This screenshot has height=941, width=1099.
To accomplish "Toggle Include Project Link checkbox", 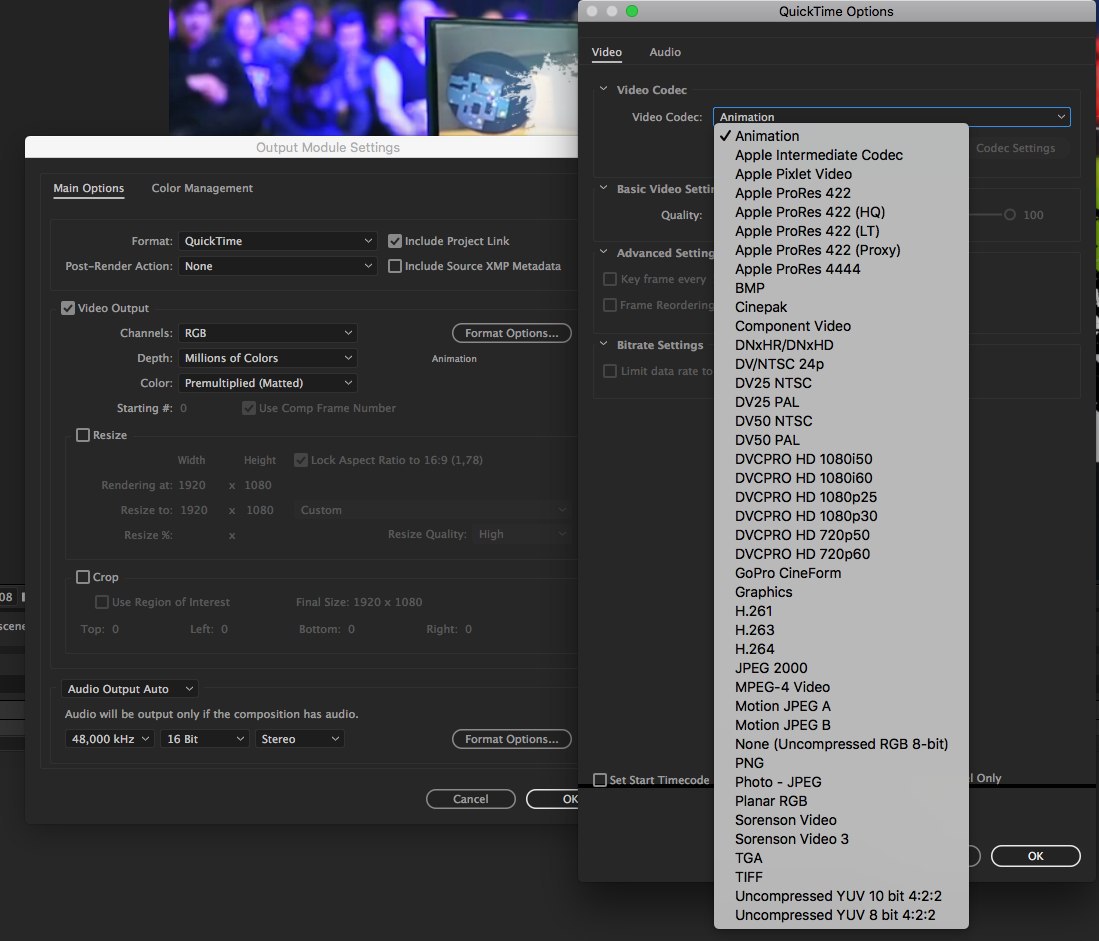I will [x=395, y=241].
